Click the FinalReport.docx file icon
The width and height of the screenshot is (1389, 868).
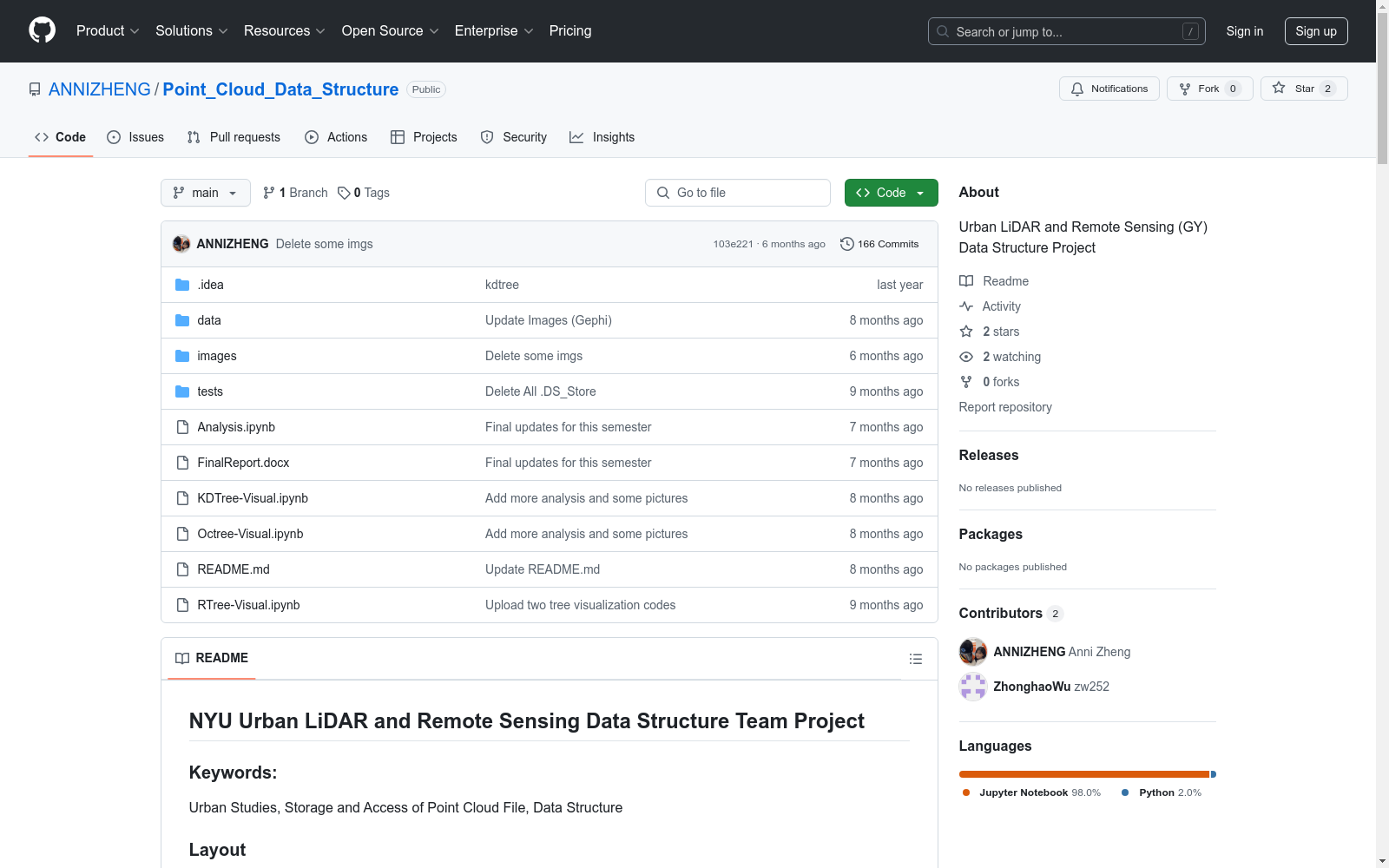[182, 463]
